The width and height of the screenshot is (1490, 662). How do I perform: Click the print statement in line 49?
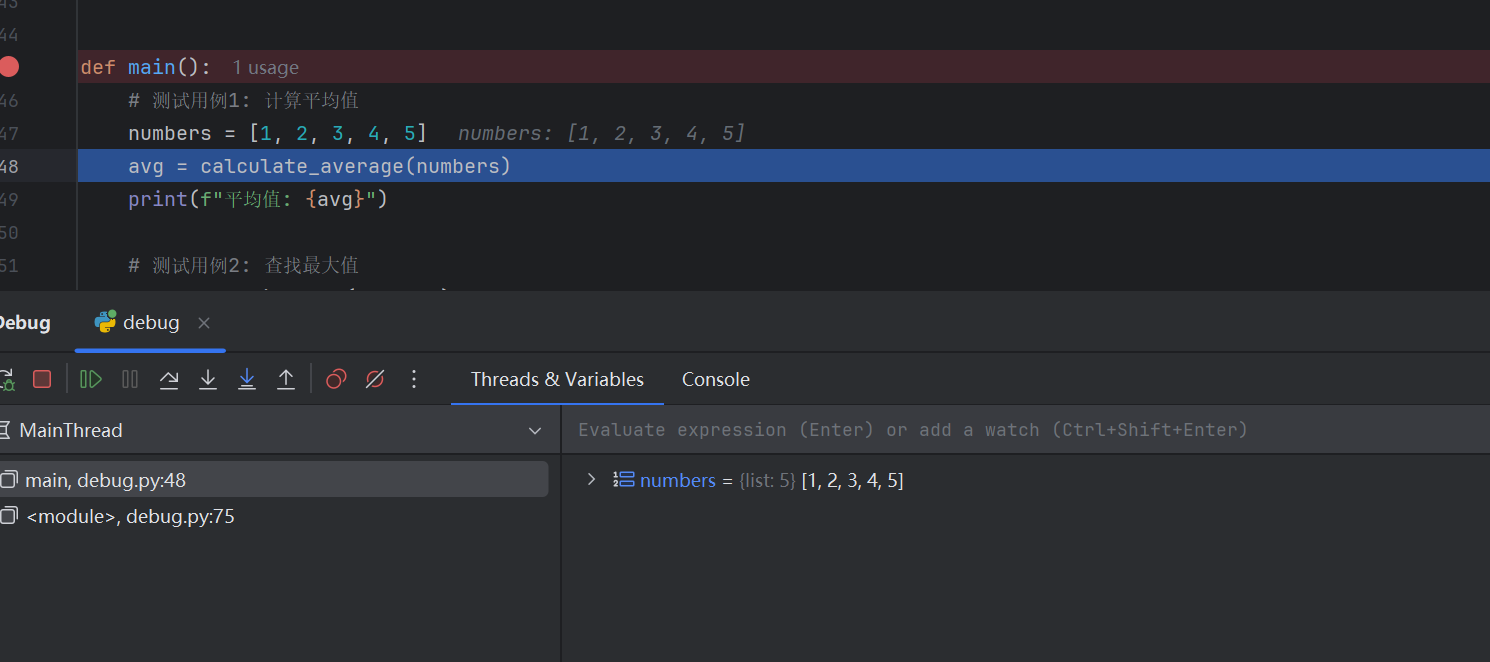(258, 199)
